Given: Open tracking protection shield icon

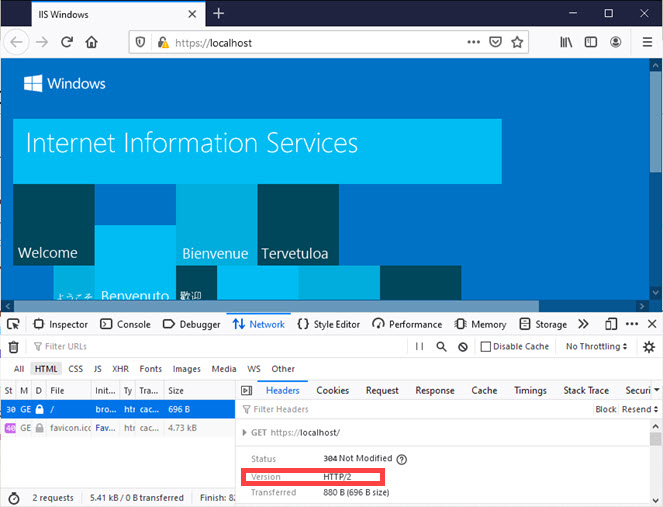Looking at the screenshot, I should [140, 42].
